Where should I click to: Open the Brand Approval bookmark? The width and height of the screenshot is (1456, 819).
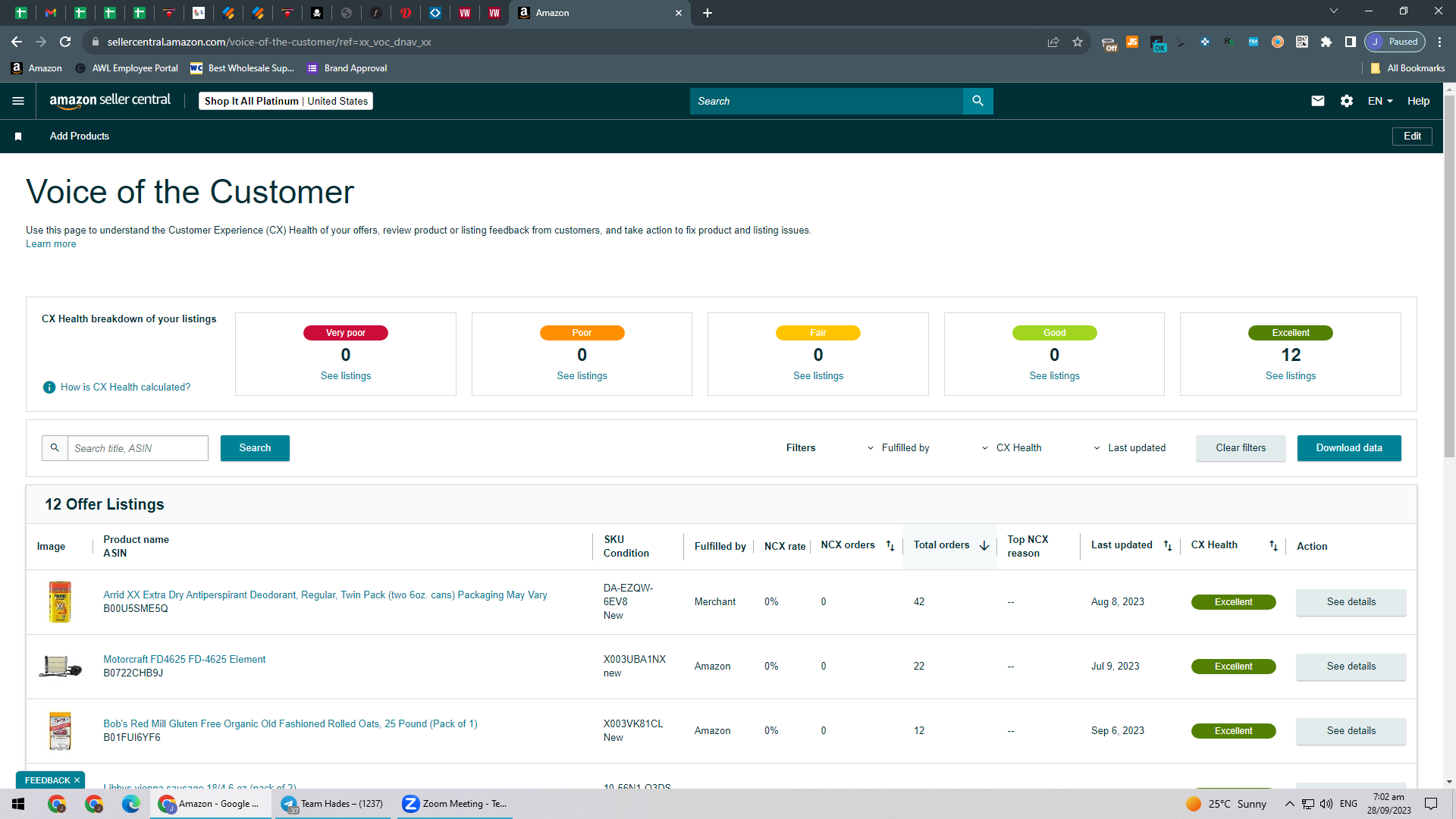tap(347, 68)
